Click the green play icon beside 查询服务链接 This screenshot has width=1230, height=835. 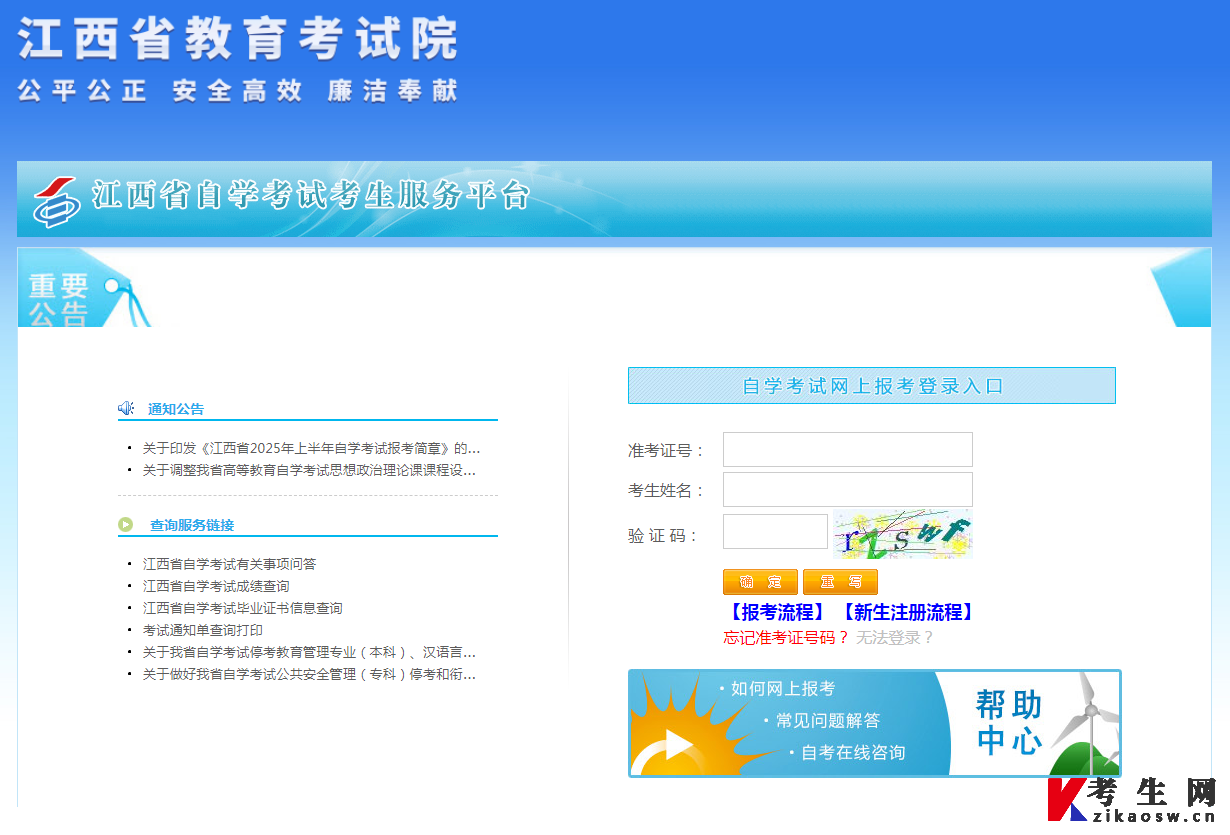[126, 524]
